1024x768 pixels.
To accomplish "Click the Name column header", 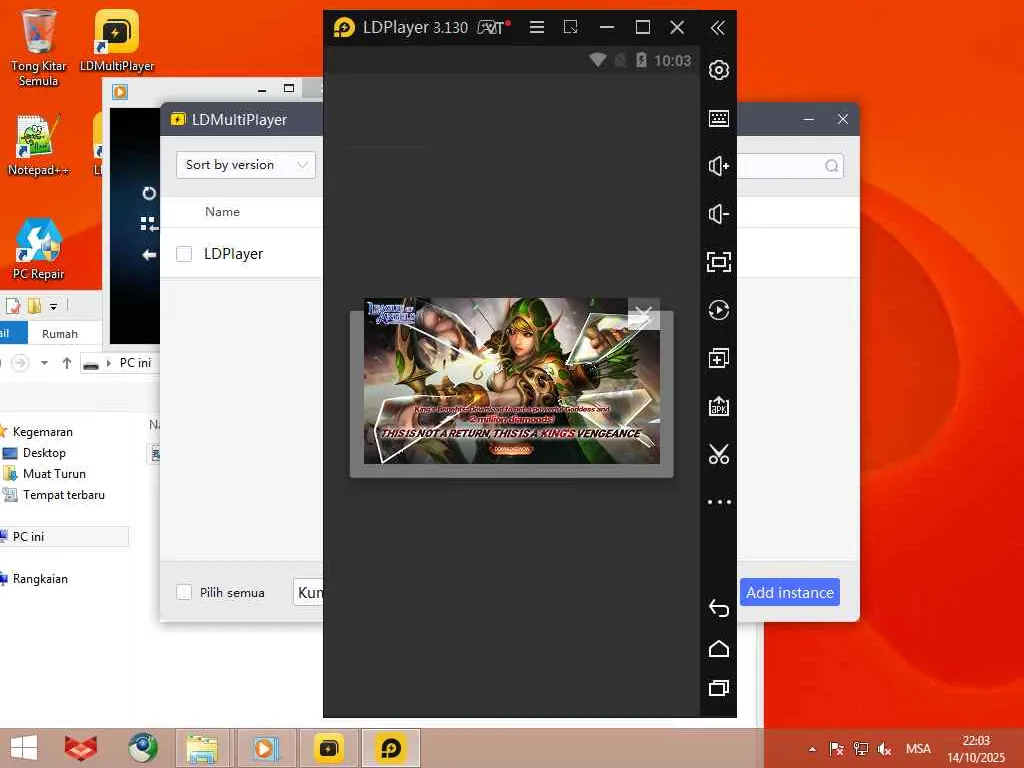I will point(222,212).
